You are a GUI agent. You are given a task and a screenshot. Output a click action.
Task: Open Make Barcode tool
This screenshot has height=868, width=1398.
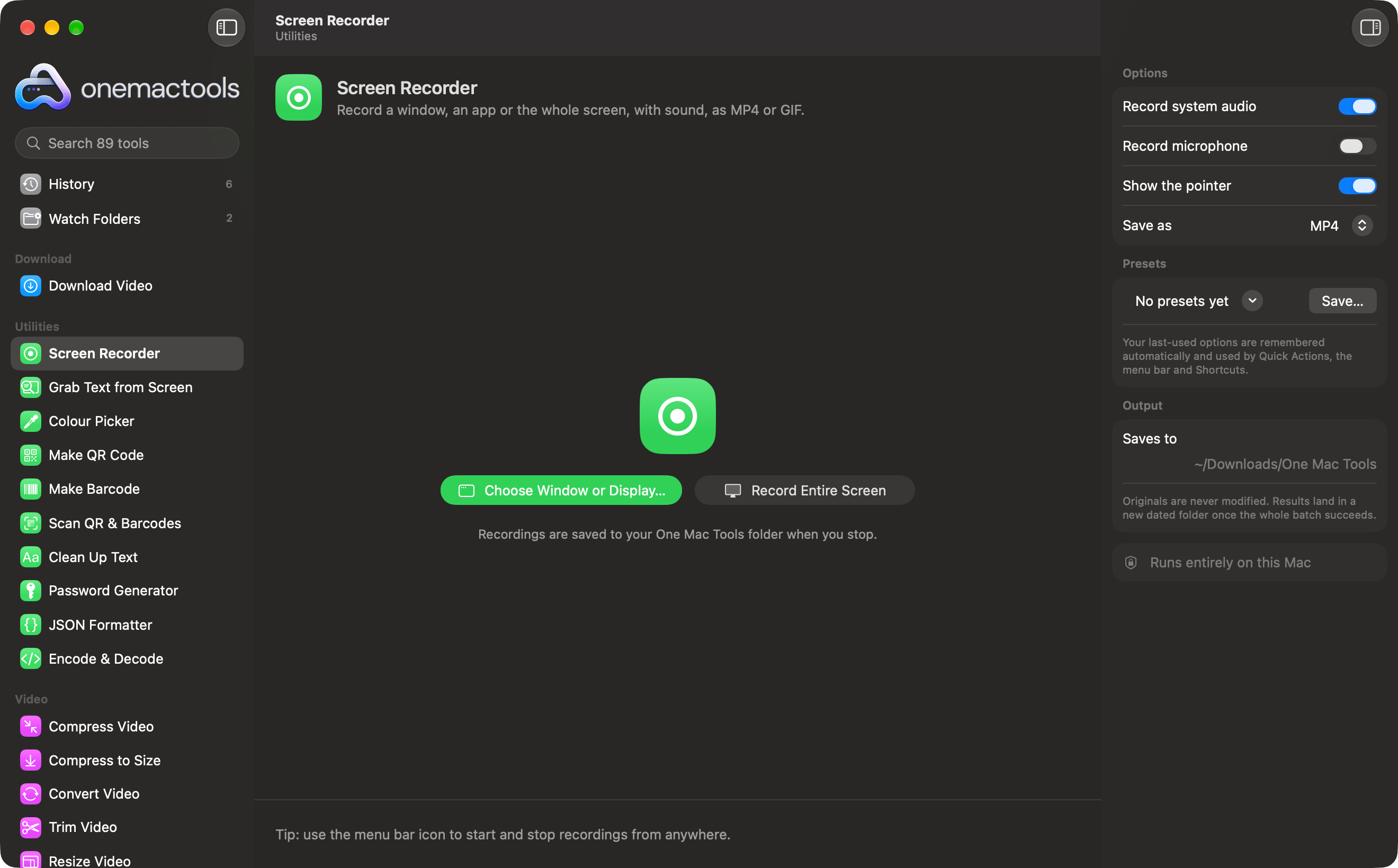127,489
